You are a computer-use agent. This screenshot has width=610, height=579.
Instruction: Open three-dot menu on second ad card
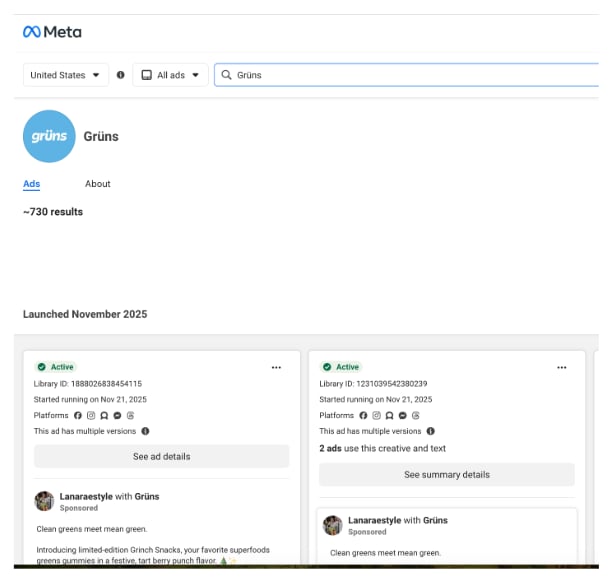tap(561, 367)
